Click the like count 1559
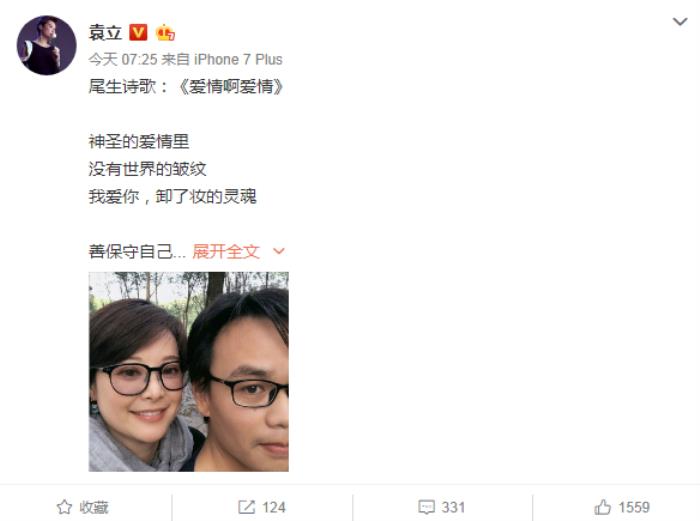This screenshot has height=521, width=700. point(634,508)
